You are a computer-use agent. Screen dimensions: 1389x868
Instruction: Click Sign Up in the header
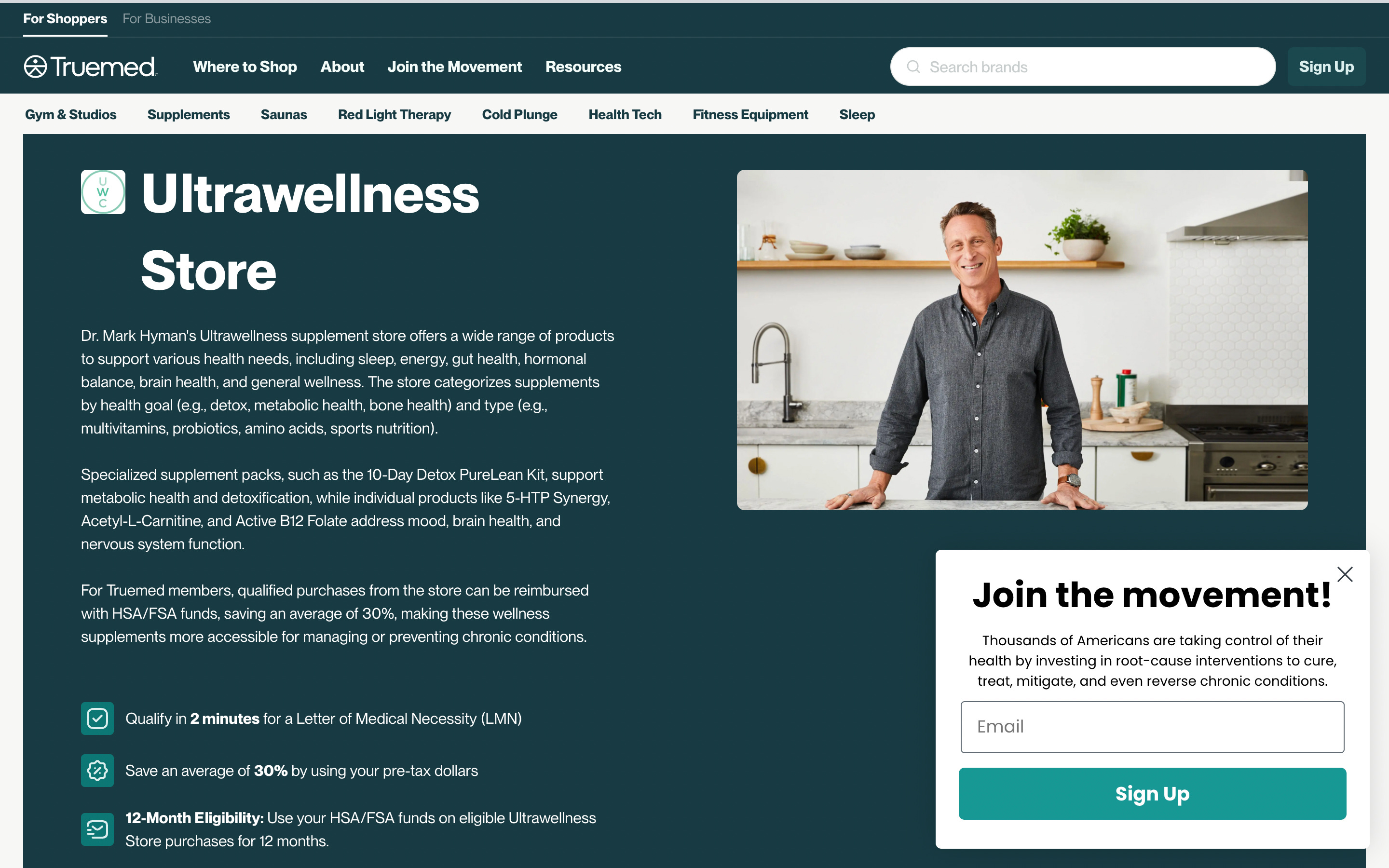point(1326,67)
